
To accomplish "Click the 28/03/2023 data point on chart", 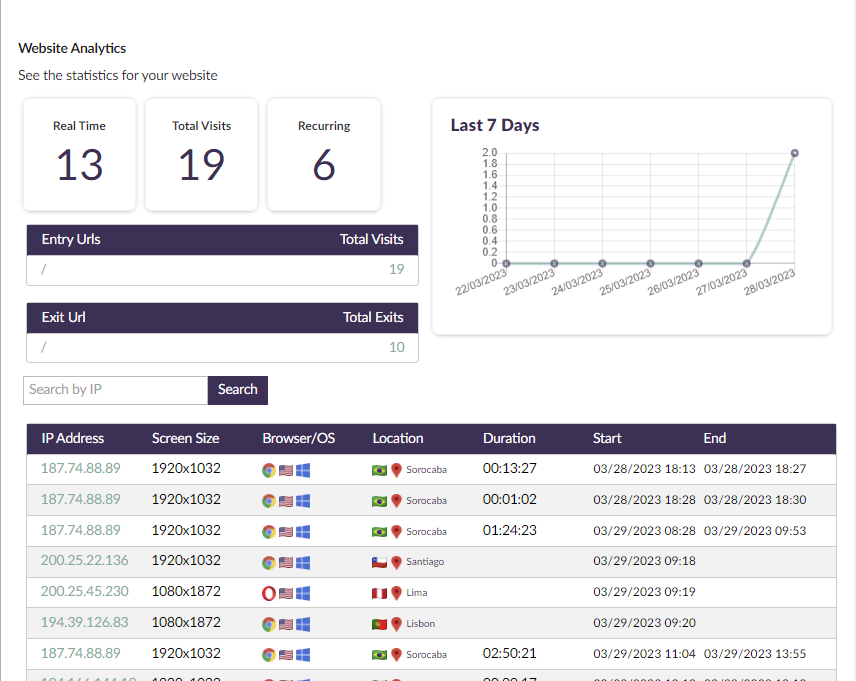I will point(794,153).
